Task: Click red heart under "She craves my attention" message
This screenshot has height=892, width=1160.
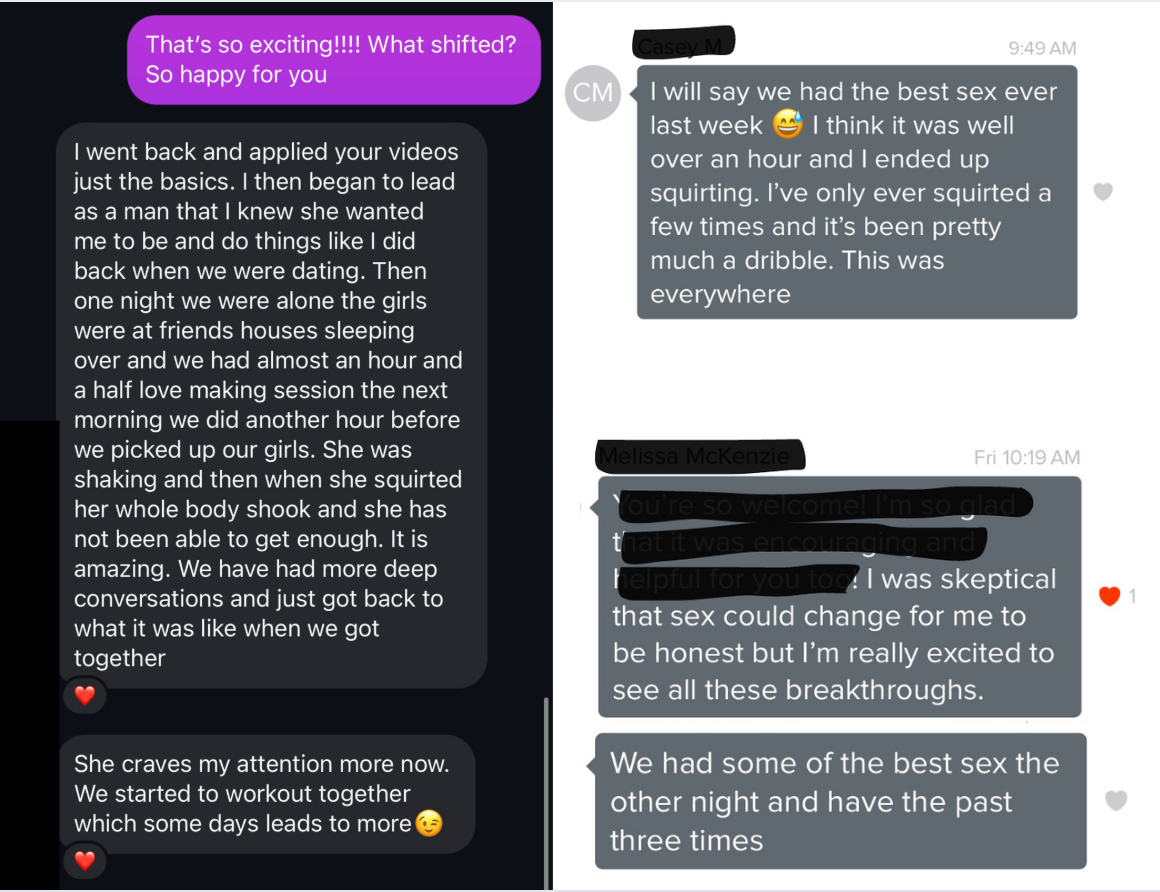Action: click(x=85, y=860)
